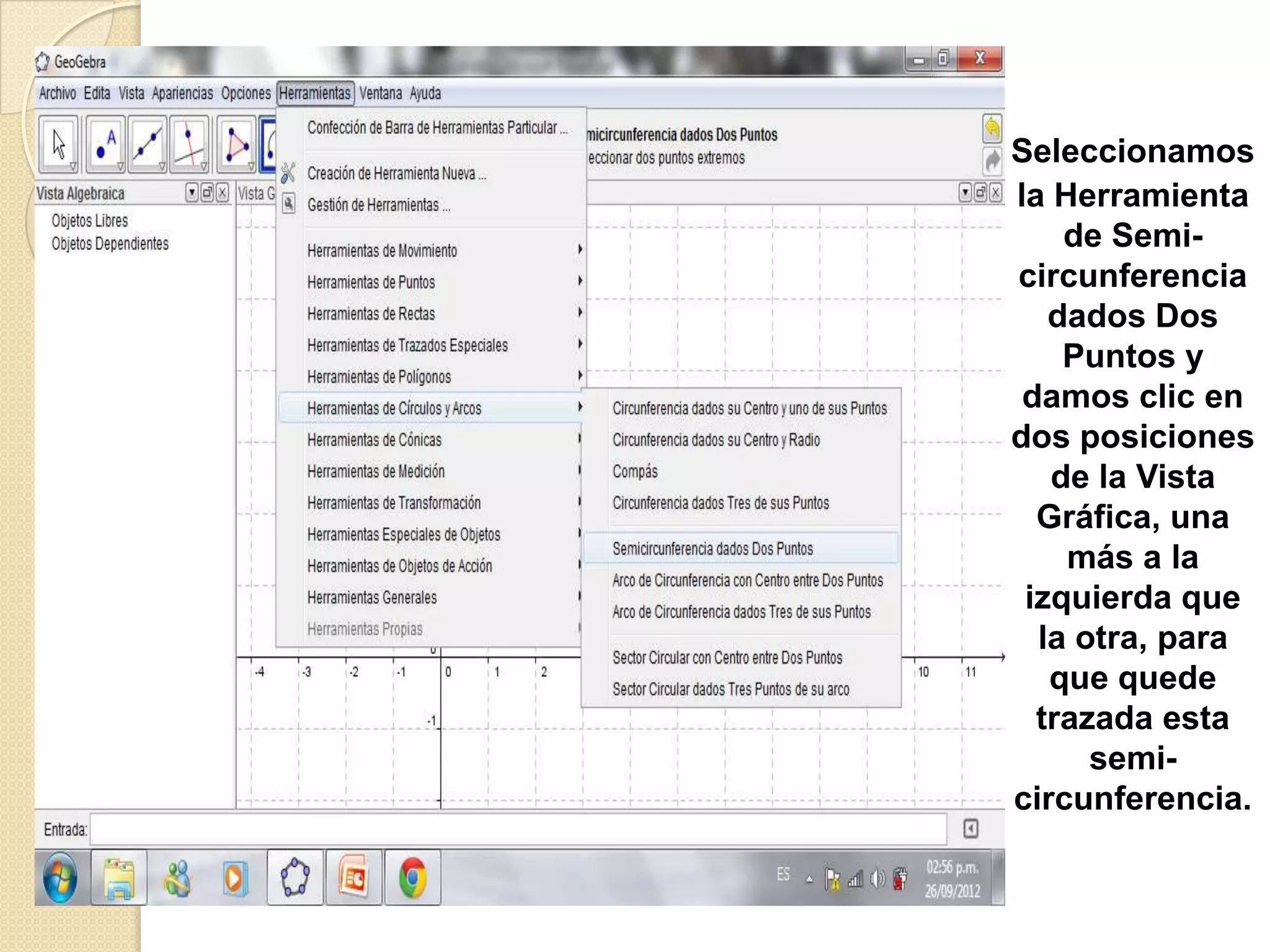Choose Herramientas Generales
The image size is (1270, 952).
[x=372, y=597]
